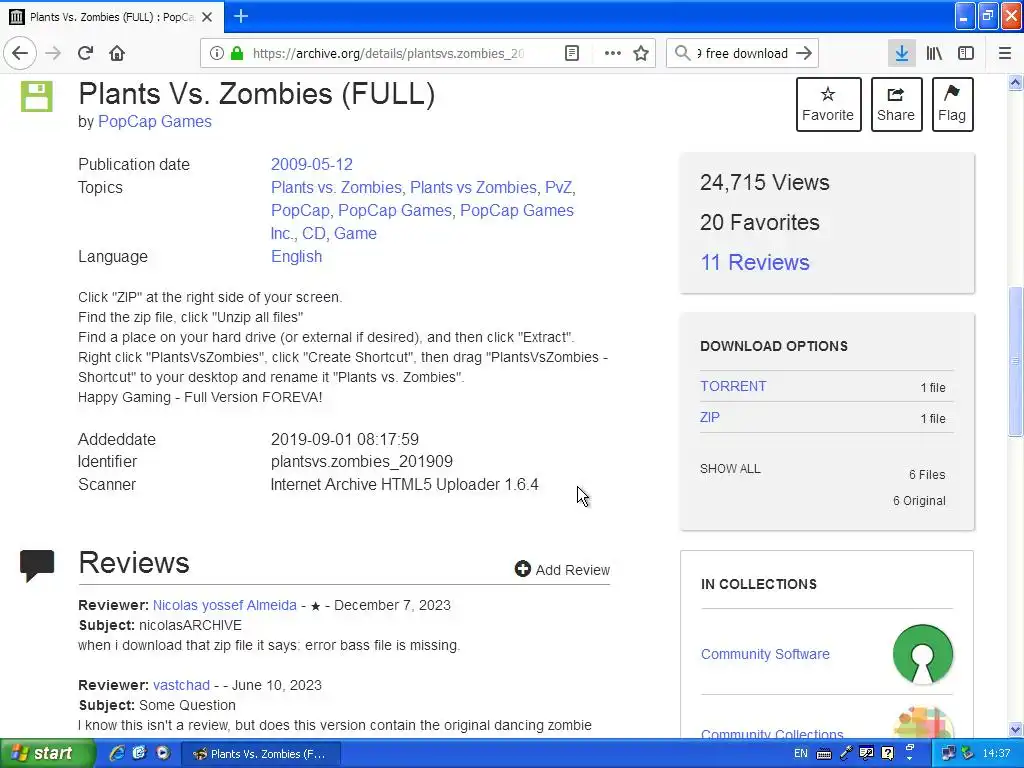Open reviewer vastchad profile
Screen dimensions: 1024x768
181,685
